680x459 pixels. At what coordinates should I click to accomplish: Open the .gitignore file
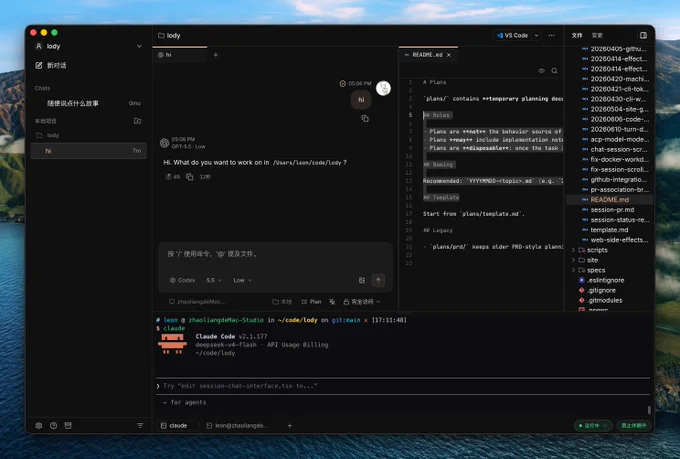pos(597,290)
